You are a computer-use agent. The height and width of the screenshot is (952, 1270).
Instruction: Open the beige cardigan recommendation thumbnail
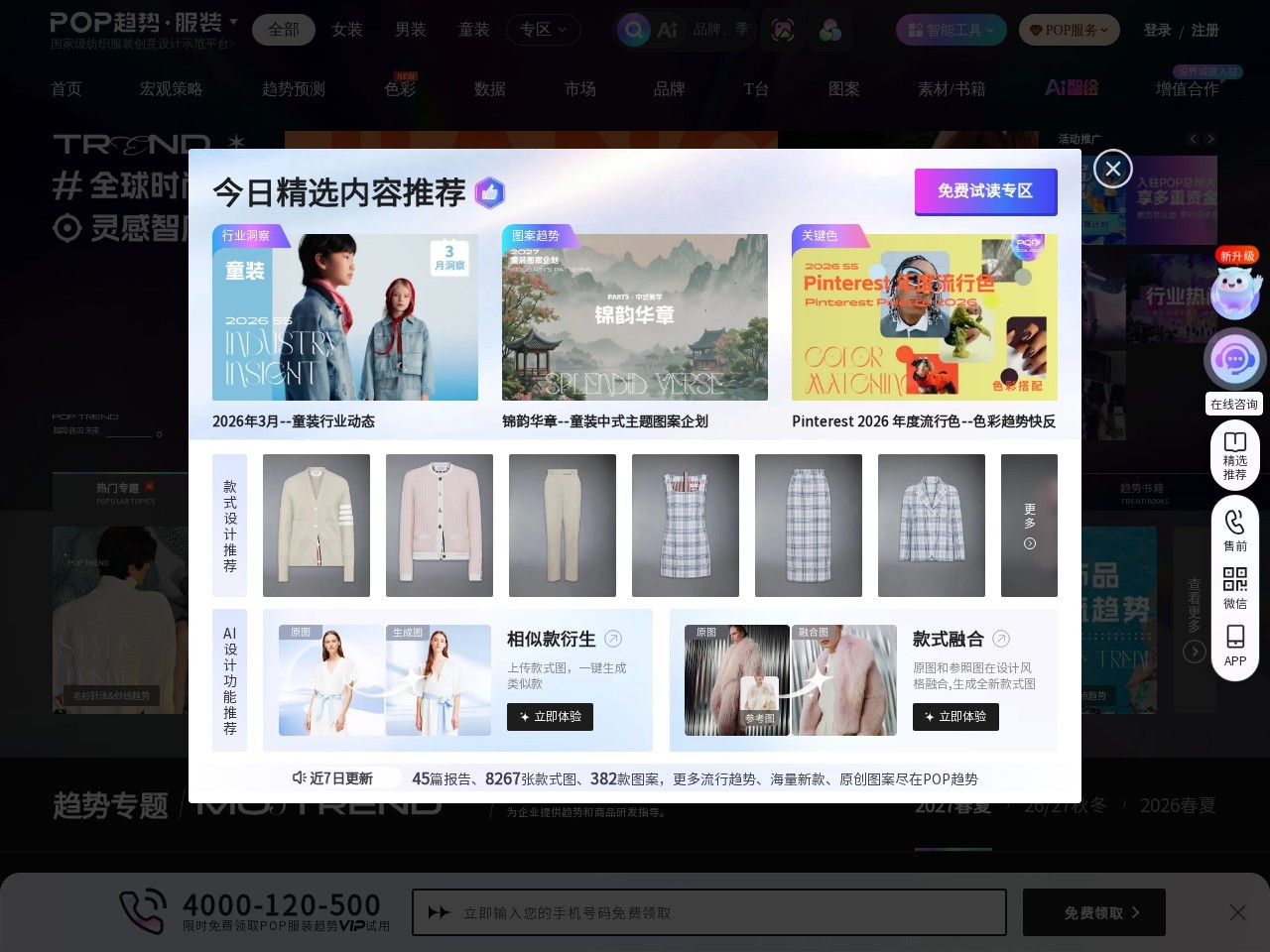click(x=316, y=525)
